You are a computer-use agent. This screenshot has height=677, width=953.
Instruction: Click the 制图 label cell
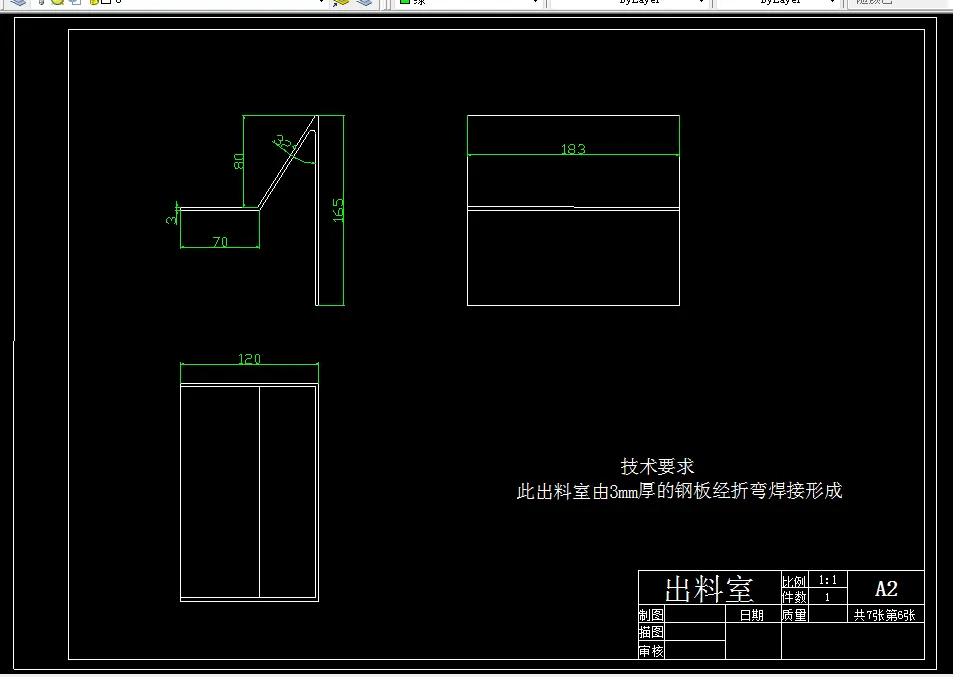point(651,615)
